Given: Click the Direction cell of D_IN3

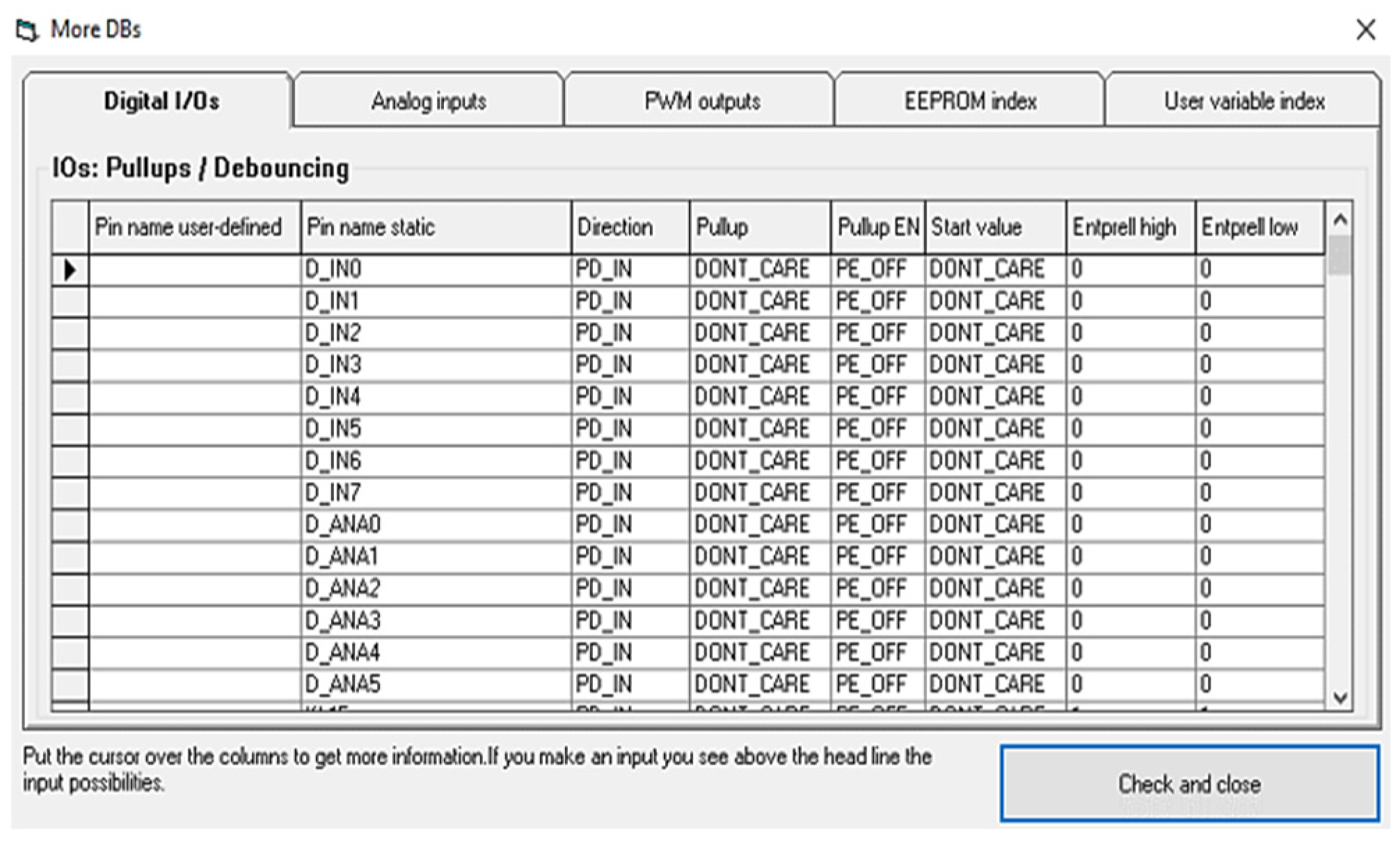Looking at the screenshot, I should tap(630, 365).
